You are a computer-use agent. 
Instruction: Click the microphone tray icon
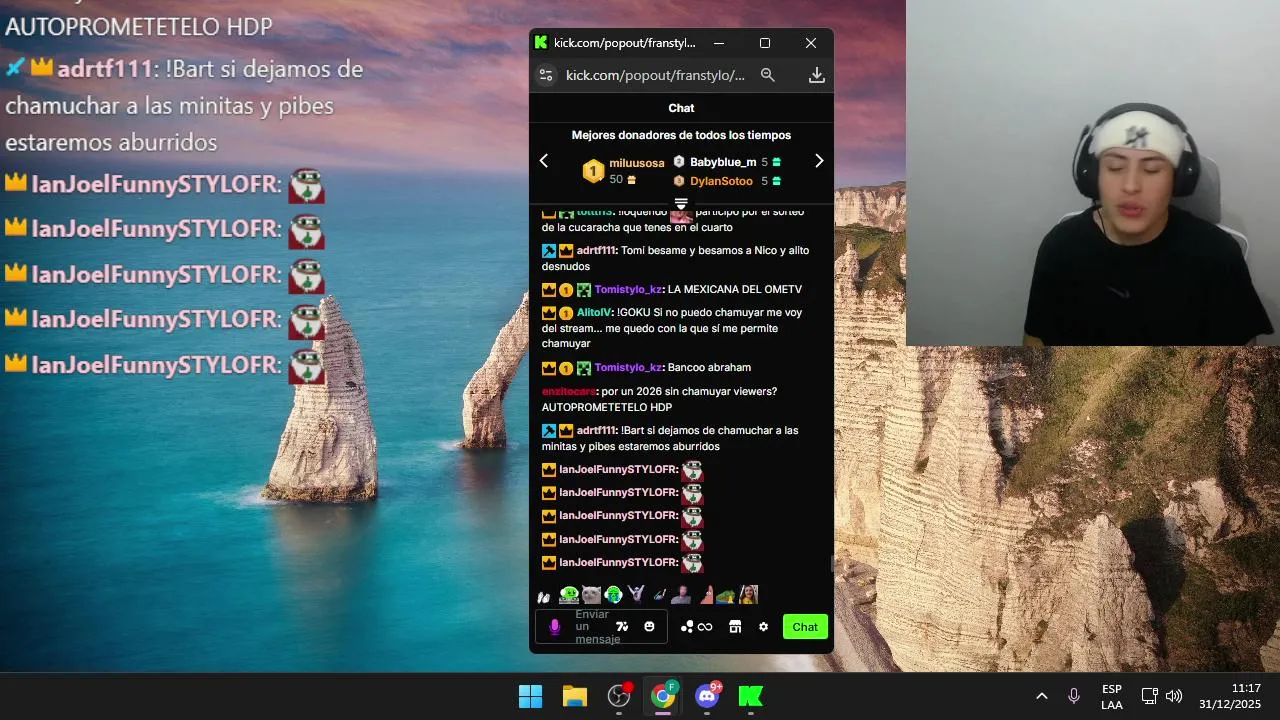1074,696
